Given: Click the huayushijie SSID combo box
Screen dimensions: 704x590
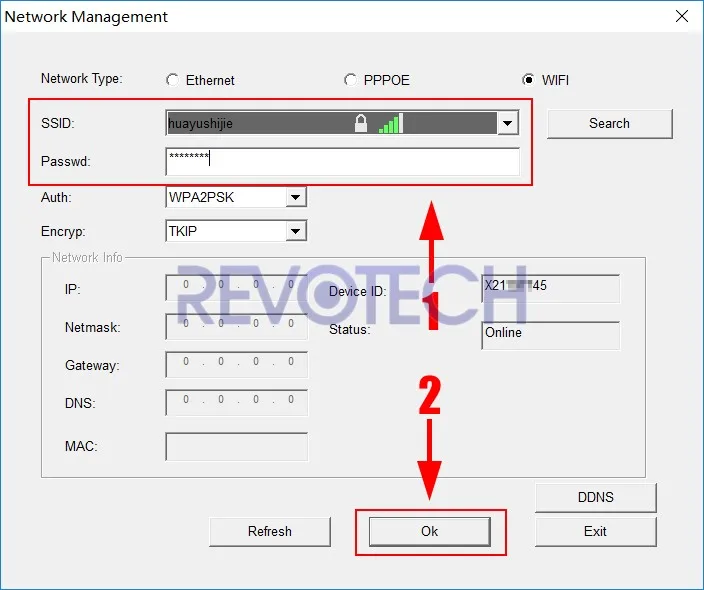Looking at the screenshot, I should 342,123.
